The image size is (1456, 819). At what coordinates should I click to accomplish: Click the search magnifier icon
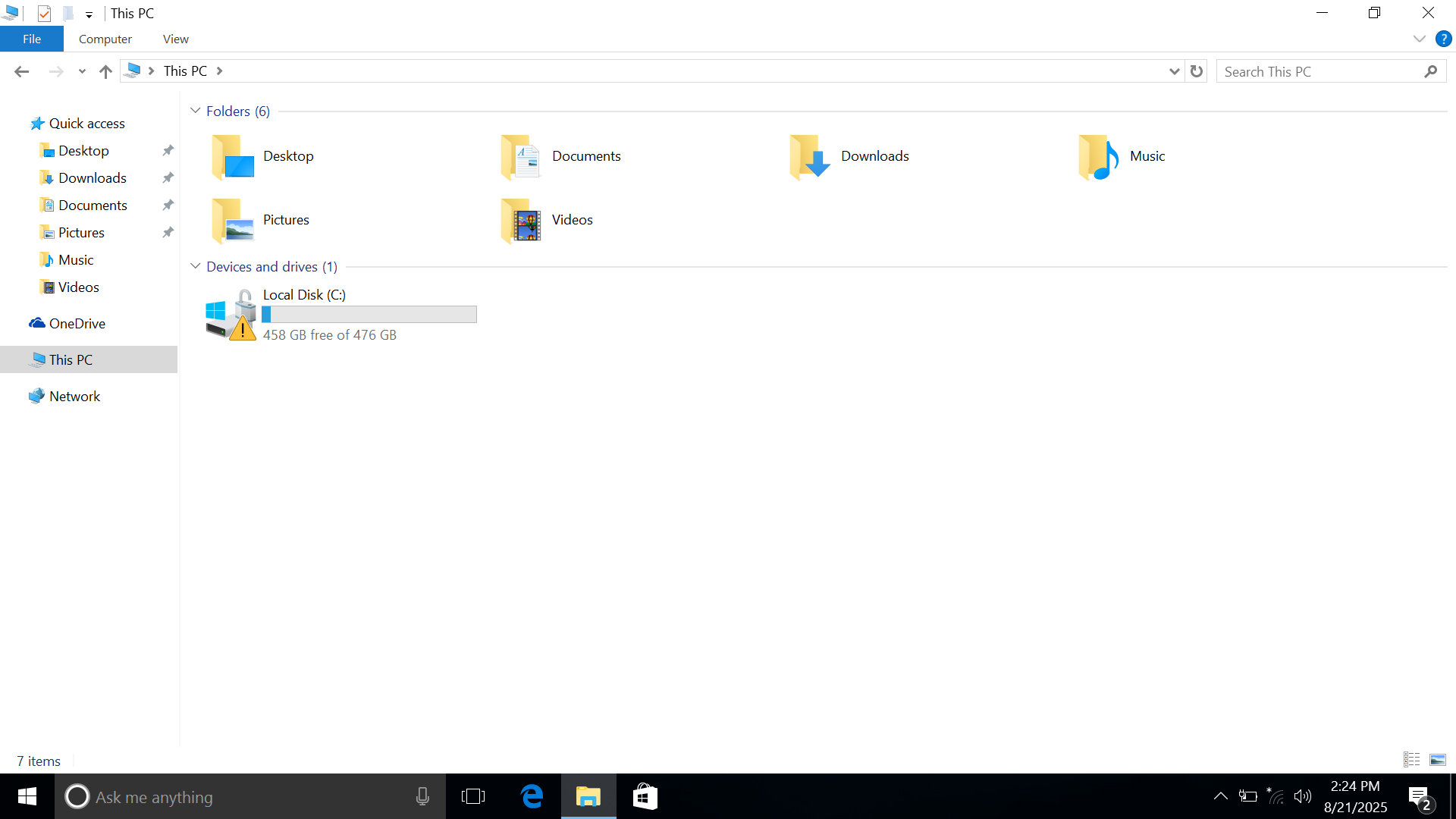pos(1431,71)
